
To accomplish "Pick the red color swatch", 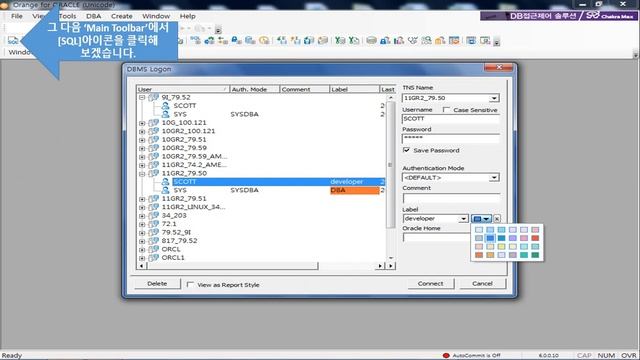I will (x=535, y=238).
